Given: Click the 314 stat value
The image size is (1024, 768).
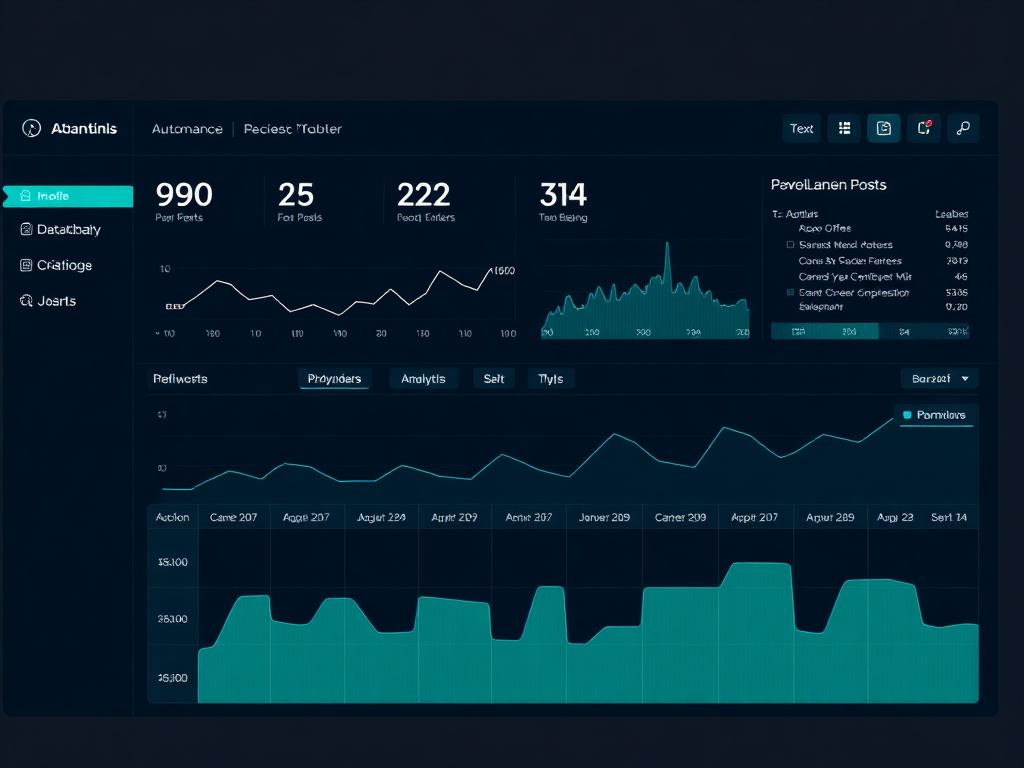Looking at the screenshot, I should click(564, 195).
